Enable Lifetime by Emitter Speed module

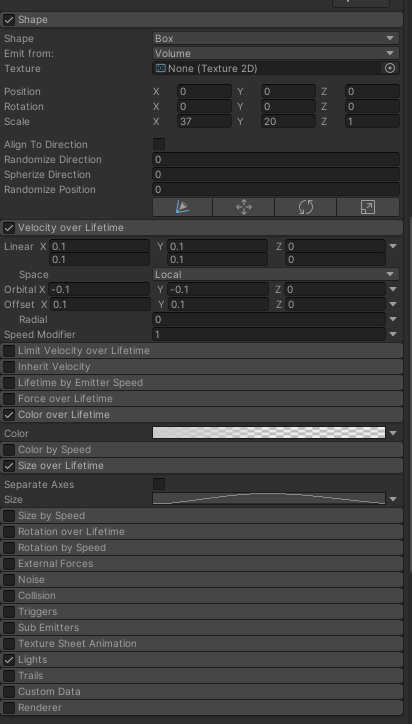pos(9,383)
